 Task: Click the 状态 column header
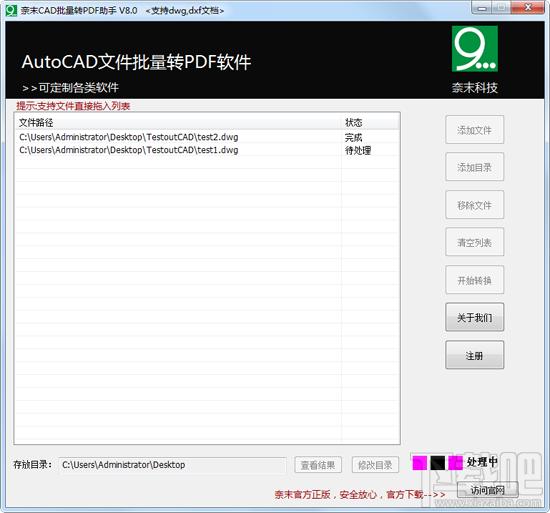pyautogui.click(x=370, y=123)
